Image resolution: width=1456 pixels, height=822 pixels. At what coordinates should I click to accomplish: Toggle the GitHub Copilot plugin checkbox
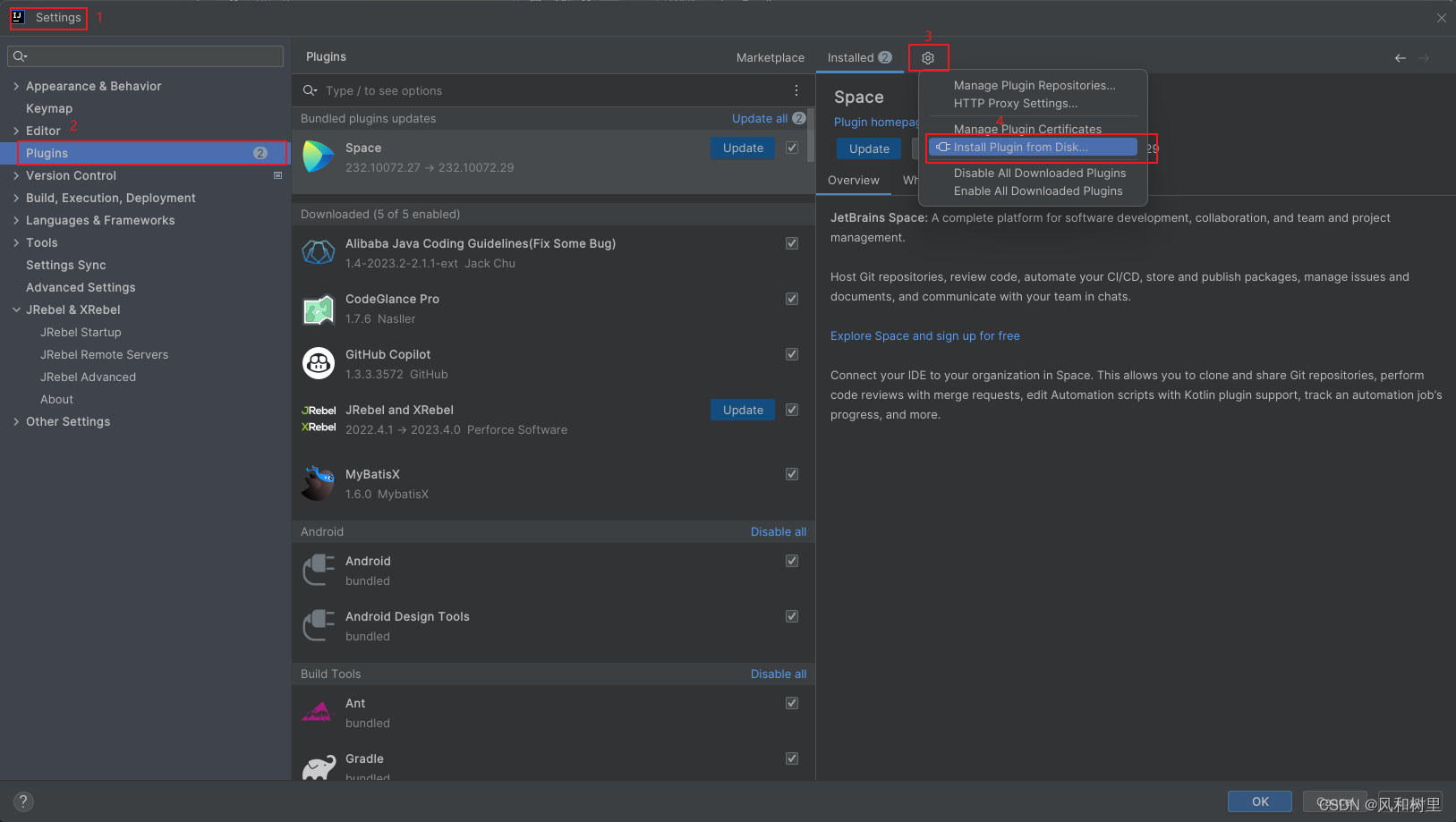click(792, 354)
